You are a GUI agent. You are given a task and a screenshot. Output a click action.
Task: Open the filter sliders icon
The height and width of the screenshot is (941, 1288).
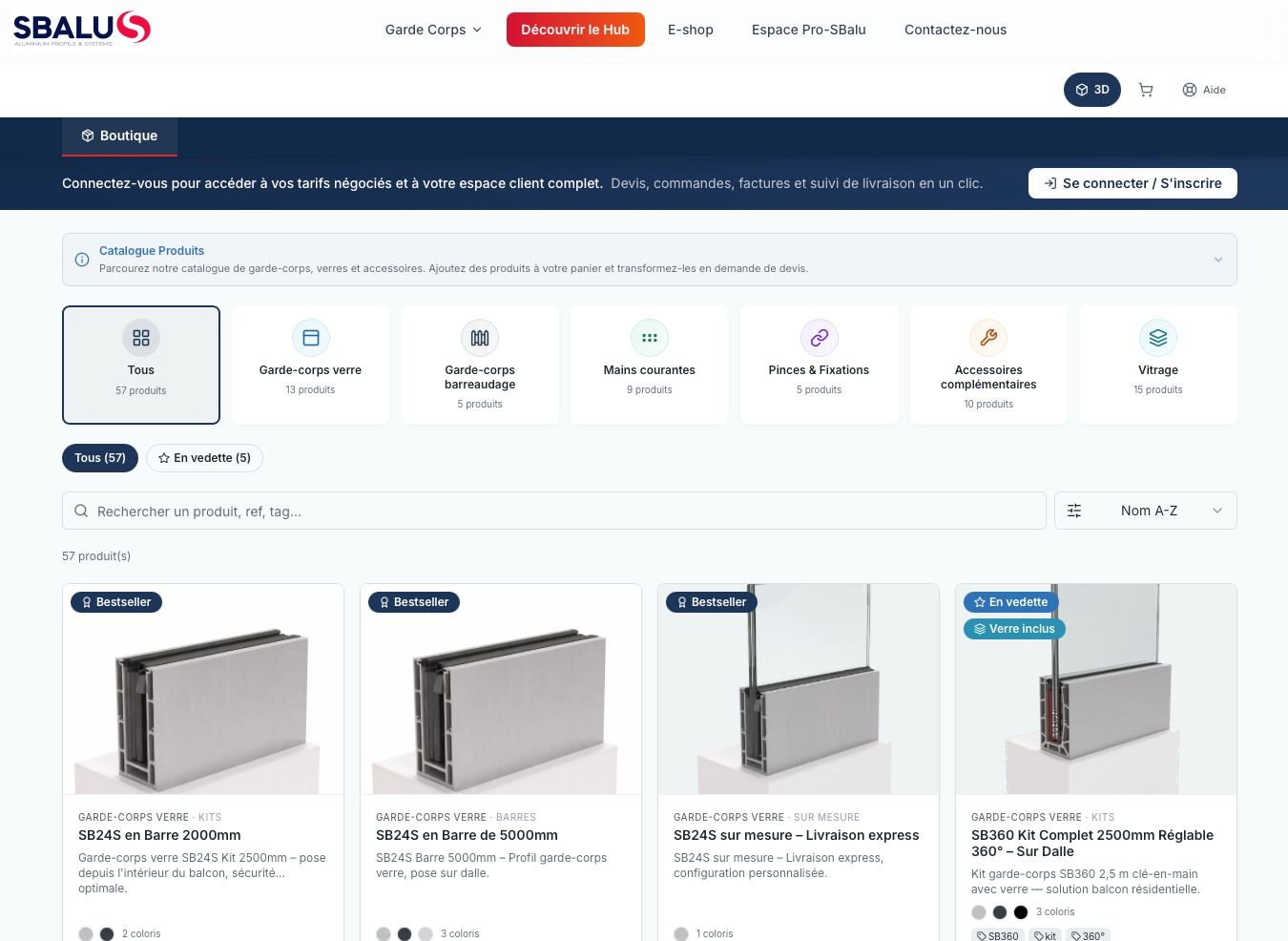tap(1074, 511)
